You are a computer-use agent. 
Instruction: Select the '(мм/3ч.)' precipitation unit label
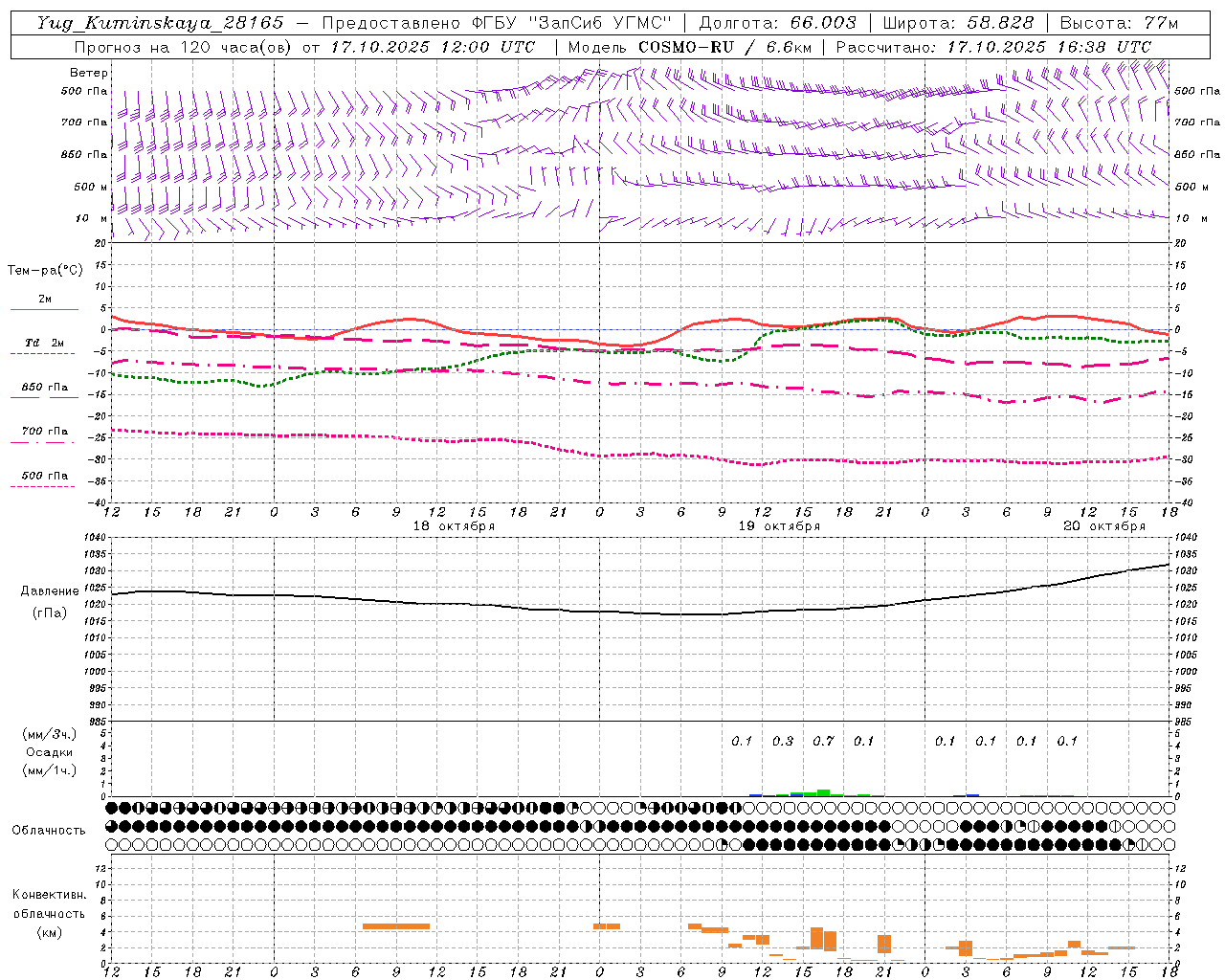click(50, 734)
